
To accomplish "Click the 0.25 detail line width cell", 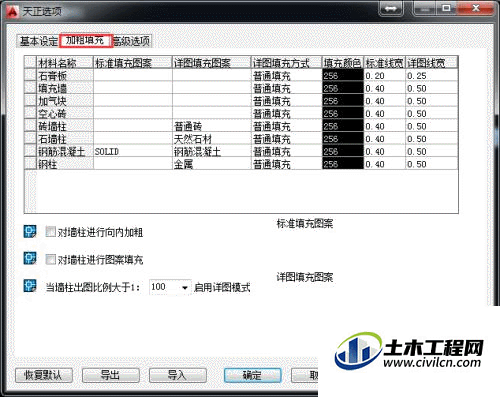I will click(x=432, y=76).
